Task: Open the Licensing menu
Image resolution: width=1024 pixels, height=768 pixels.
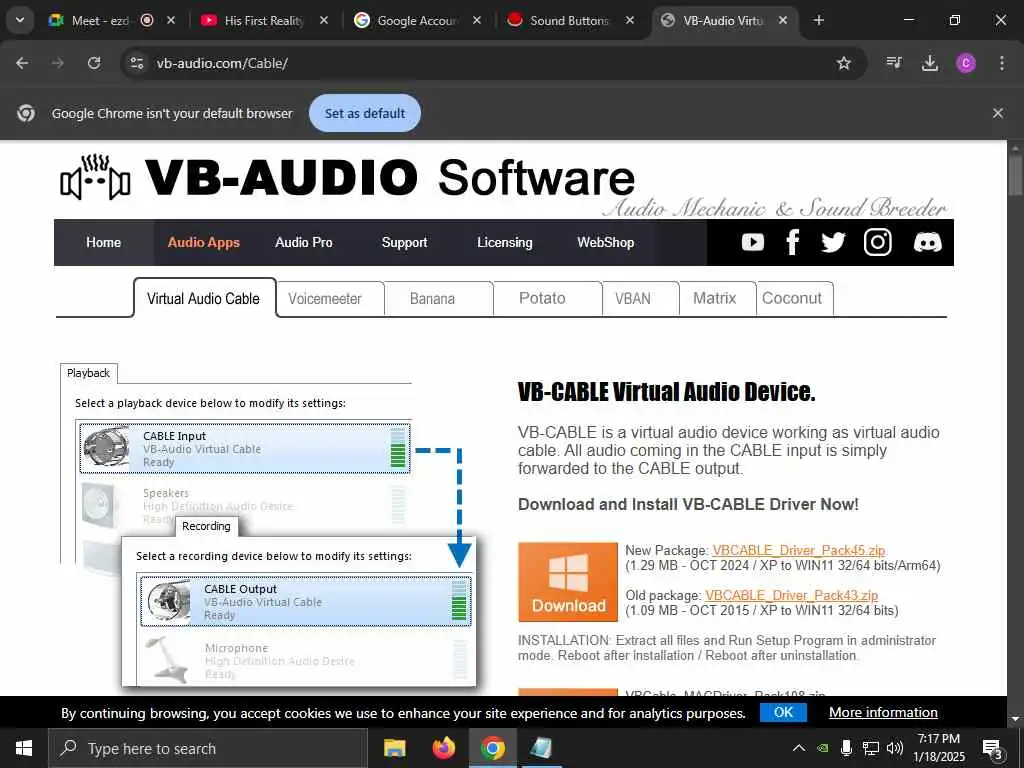Action: [x=505, y=242]
